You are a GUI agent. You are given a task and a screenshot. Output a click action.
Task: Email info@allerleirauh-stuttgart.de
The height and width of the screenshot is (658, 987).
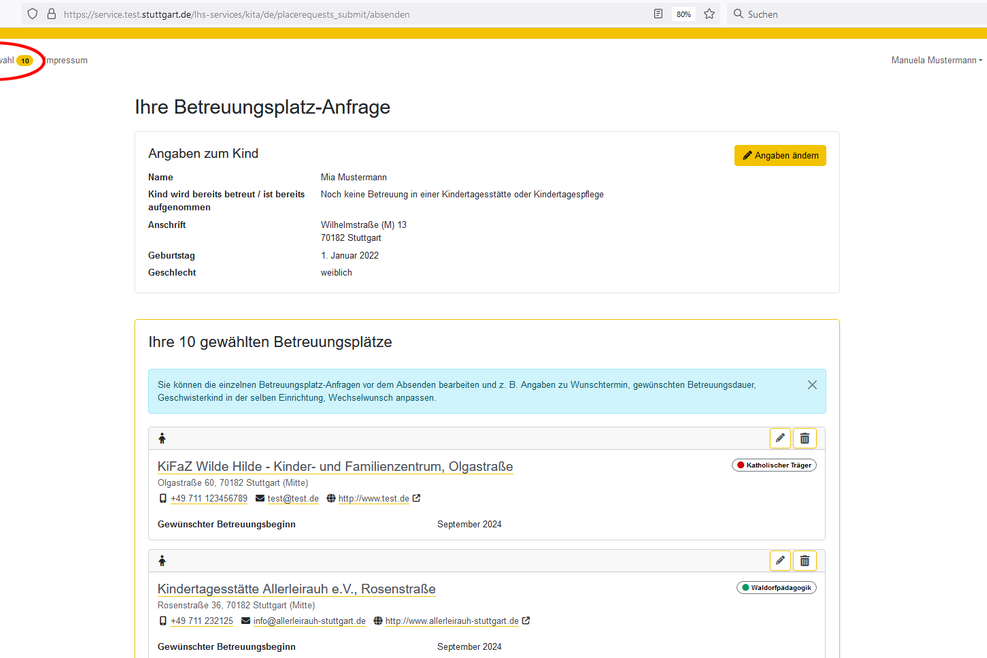click(x=309, y=621)
